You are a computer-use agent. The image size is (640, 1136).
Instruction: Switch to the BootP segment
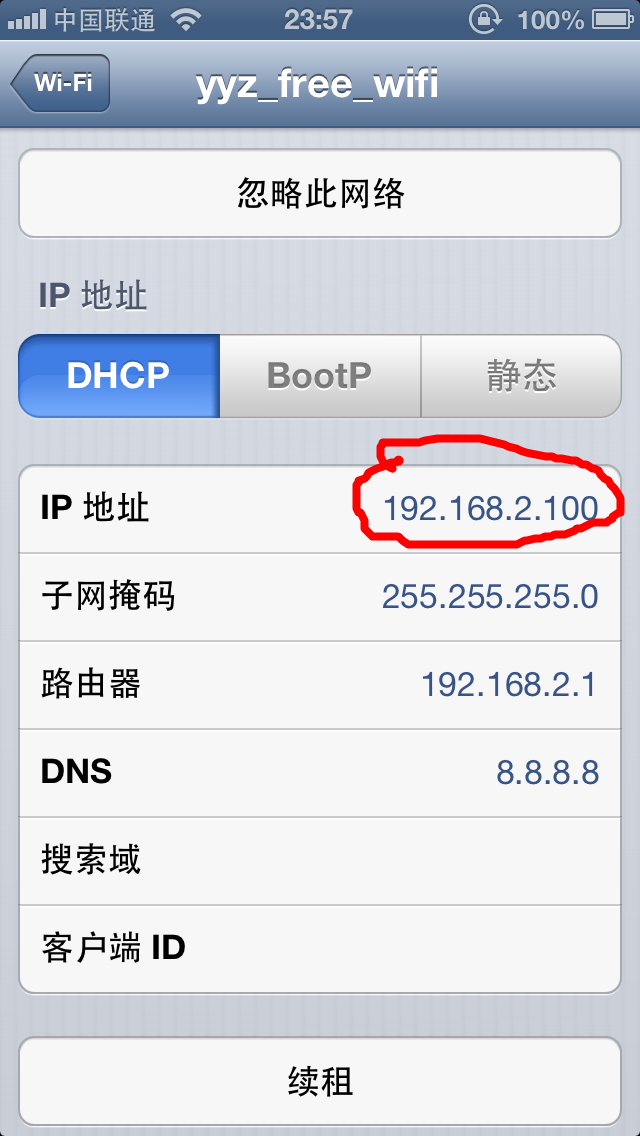tap(320, 375)
